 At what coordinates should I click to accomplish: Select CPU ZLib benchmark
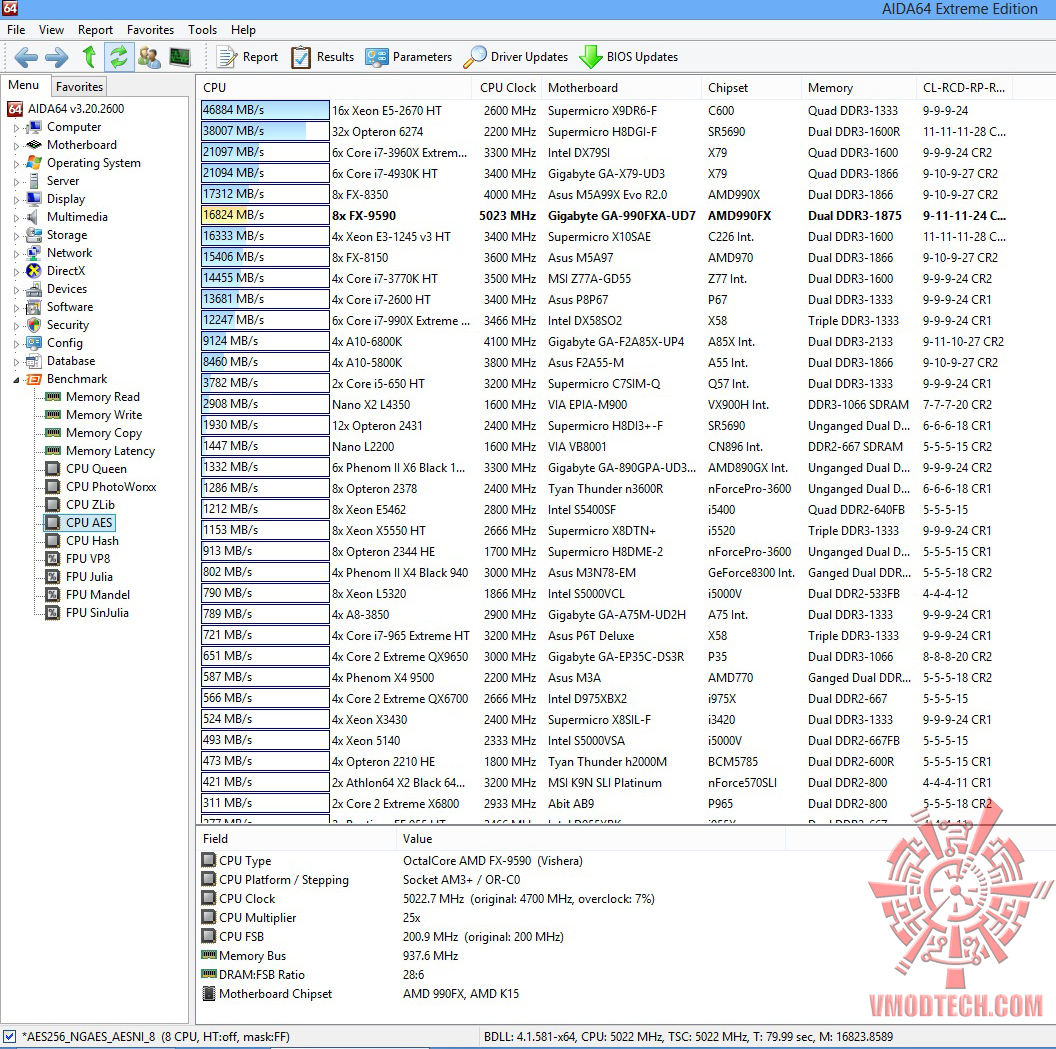pos(80,505)
